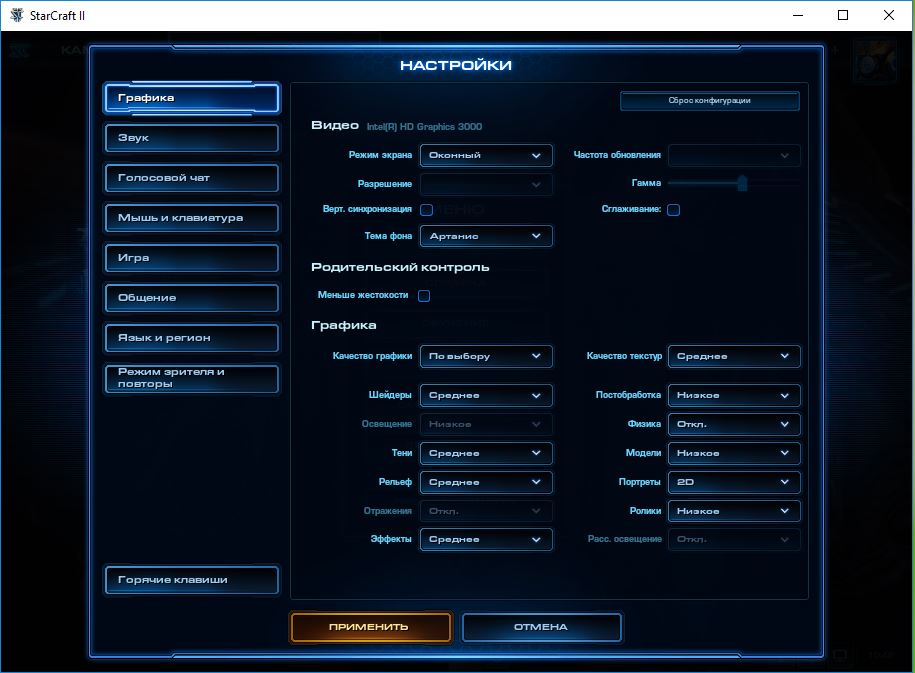Open the Графика settings tab

(x=192, y=98)
